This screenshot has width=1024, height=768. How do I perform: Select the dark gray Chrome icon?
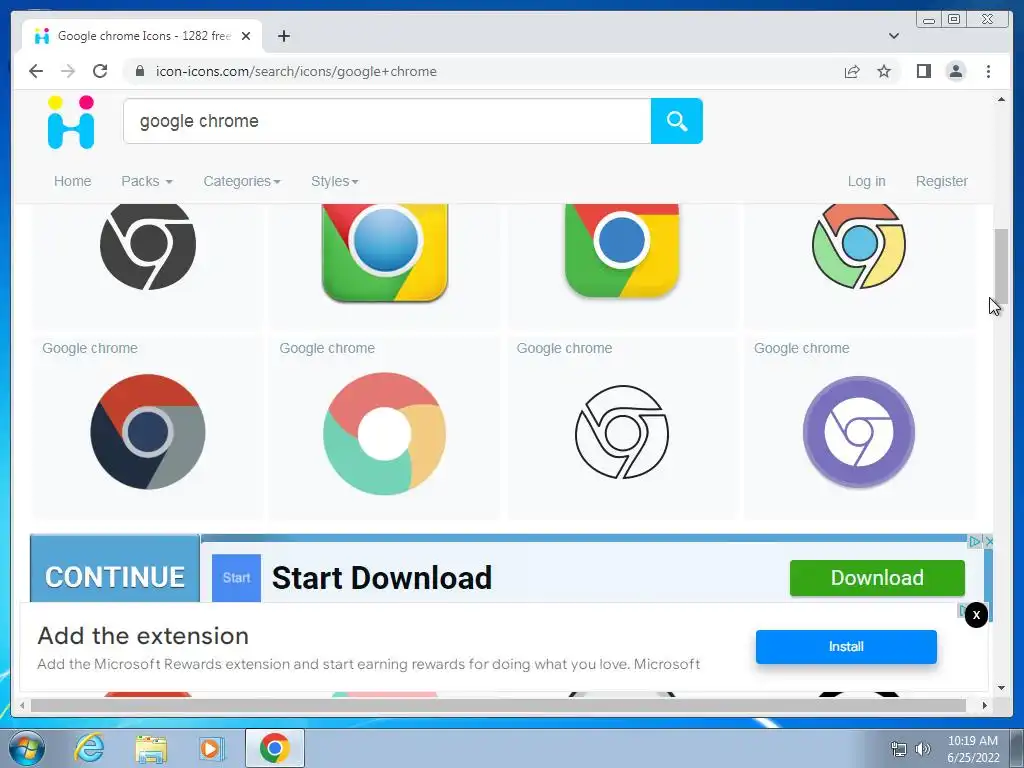(148, 246)
